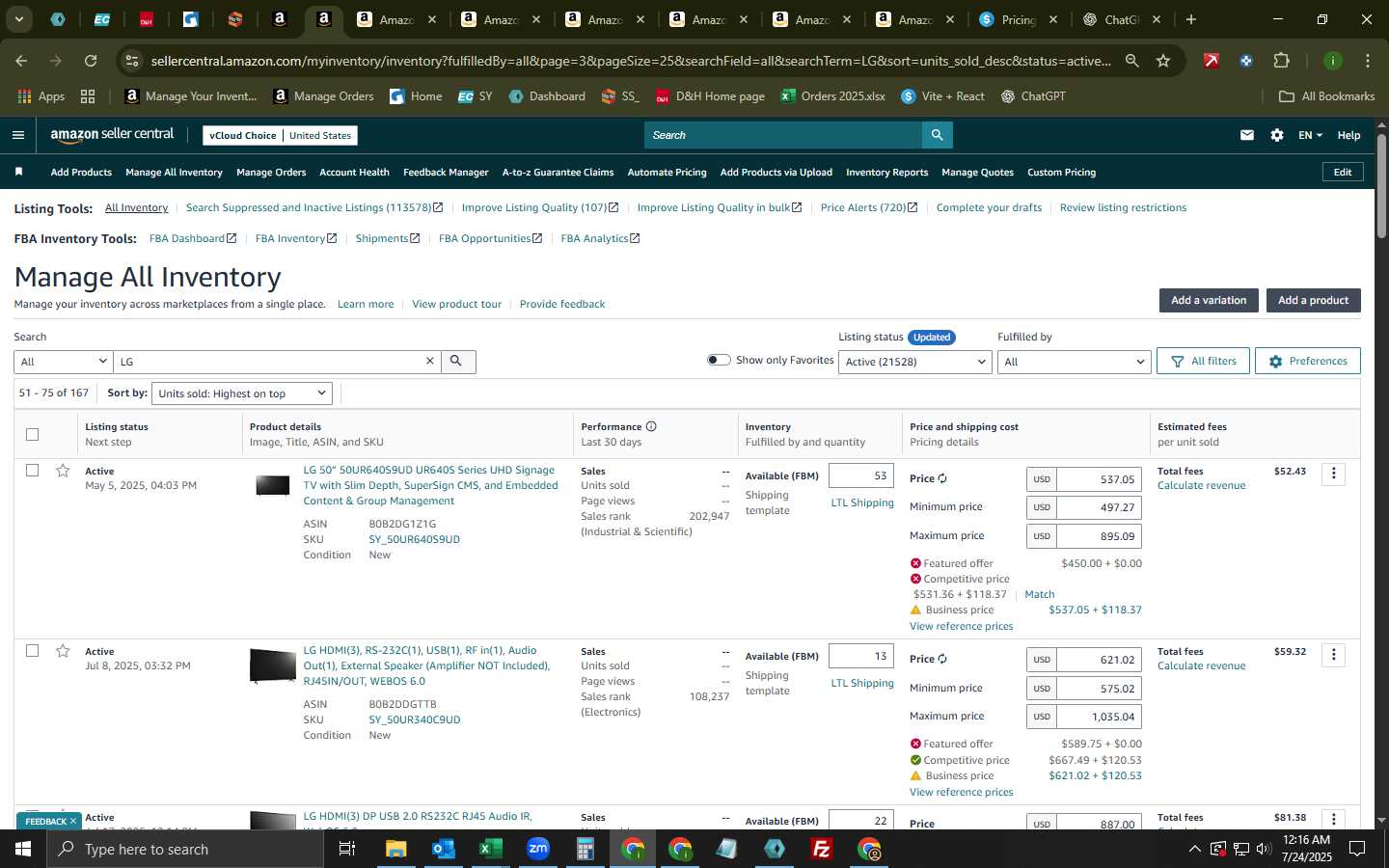Refresh price icon for 621.02 listing

[942, 659]
